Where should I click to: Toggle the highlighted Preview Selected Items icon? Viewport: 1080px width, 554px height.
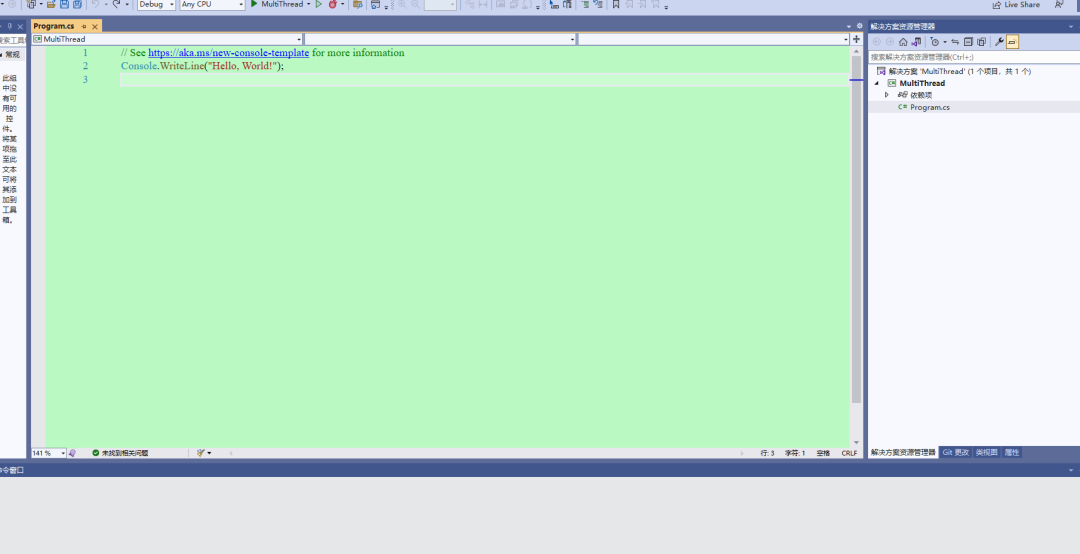click(1012, 42)
